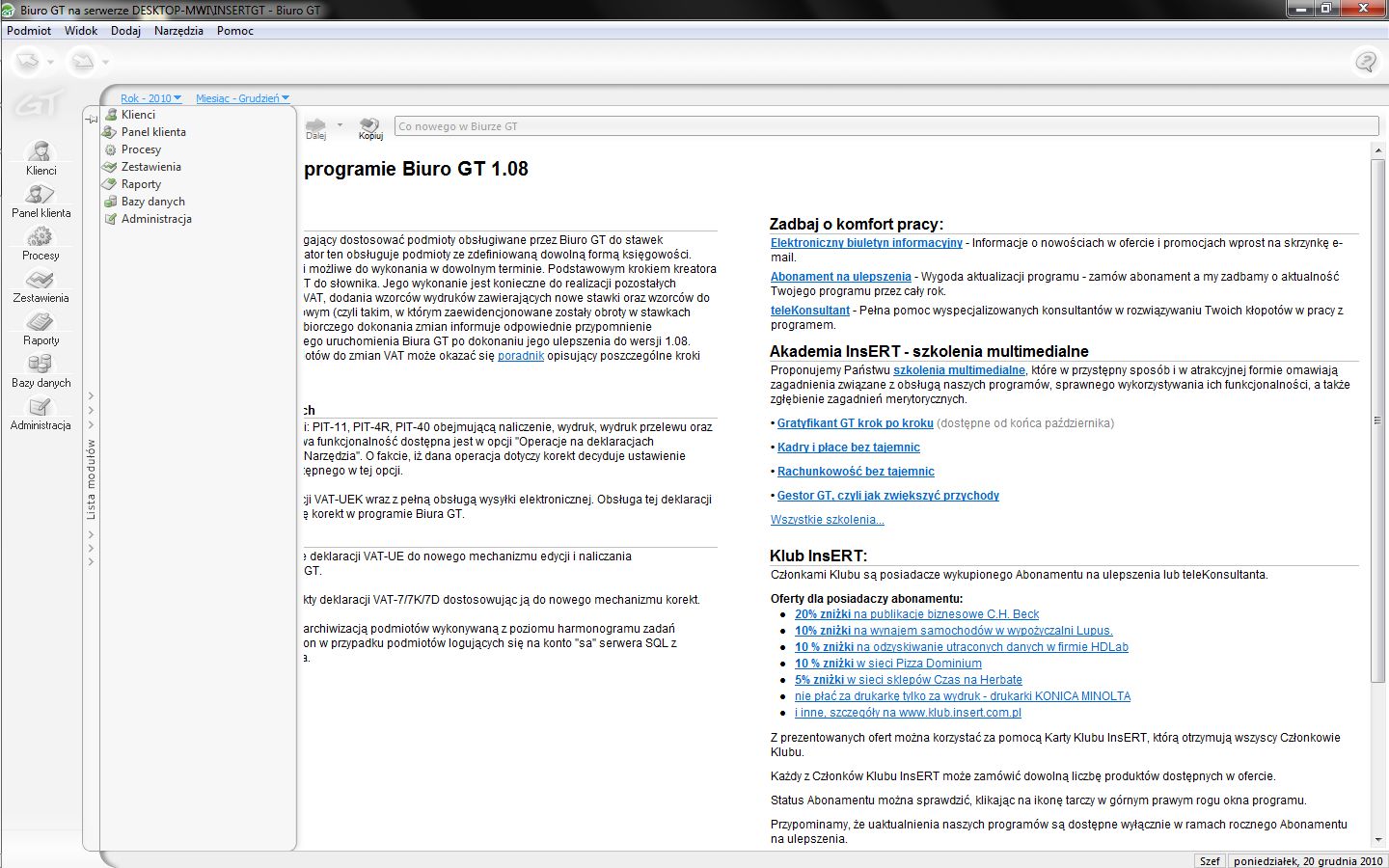The image size is (1389, 868).
Task: Select Bazy danych in module list flyout
Action: [x=152, y=202]
